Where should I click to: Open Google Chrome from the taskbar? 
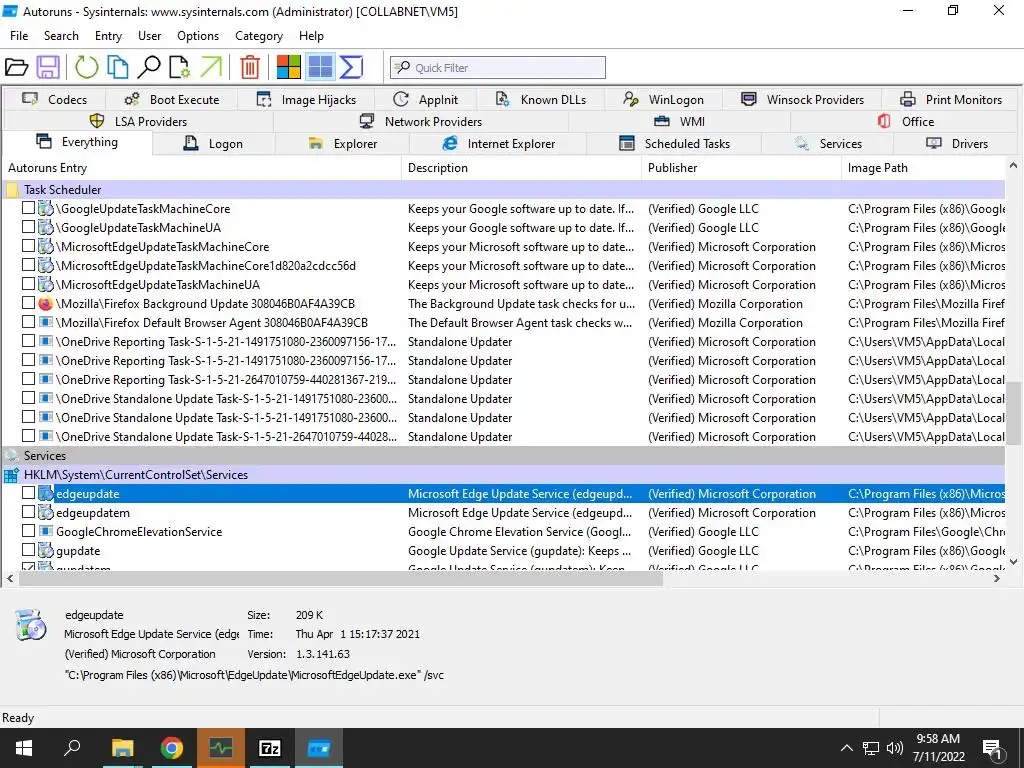click(x=172, y=748)
